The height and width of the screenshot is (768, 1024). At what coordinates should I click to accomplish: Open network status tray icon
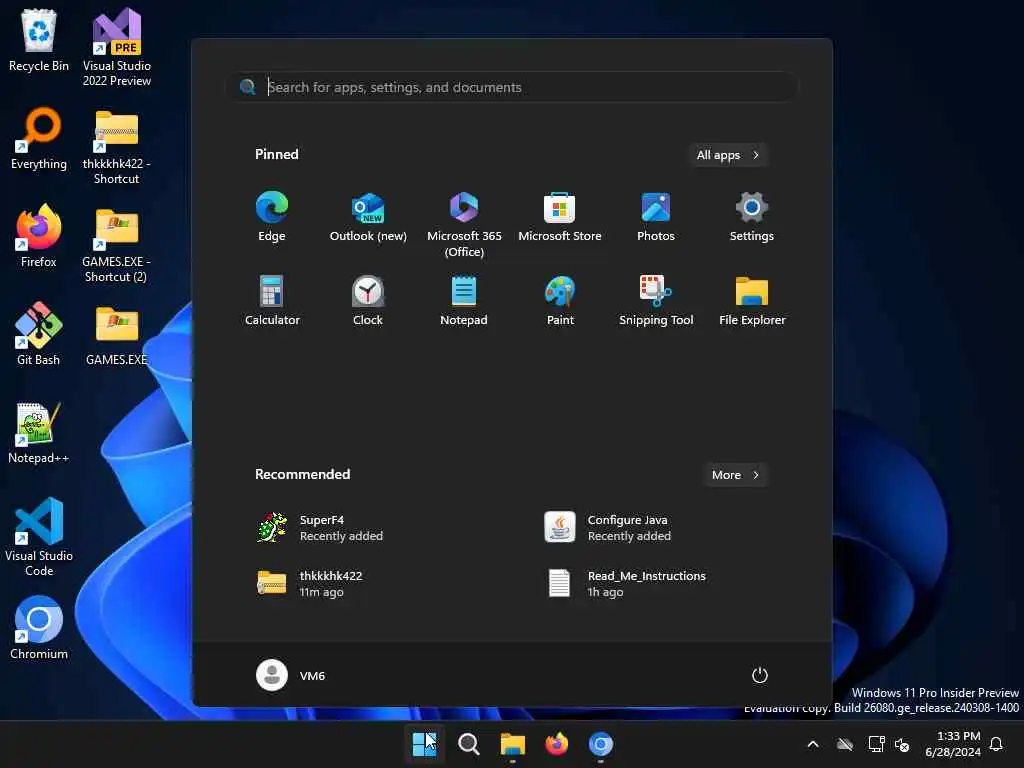876,744
